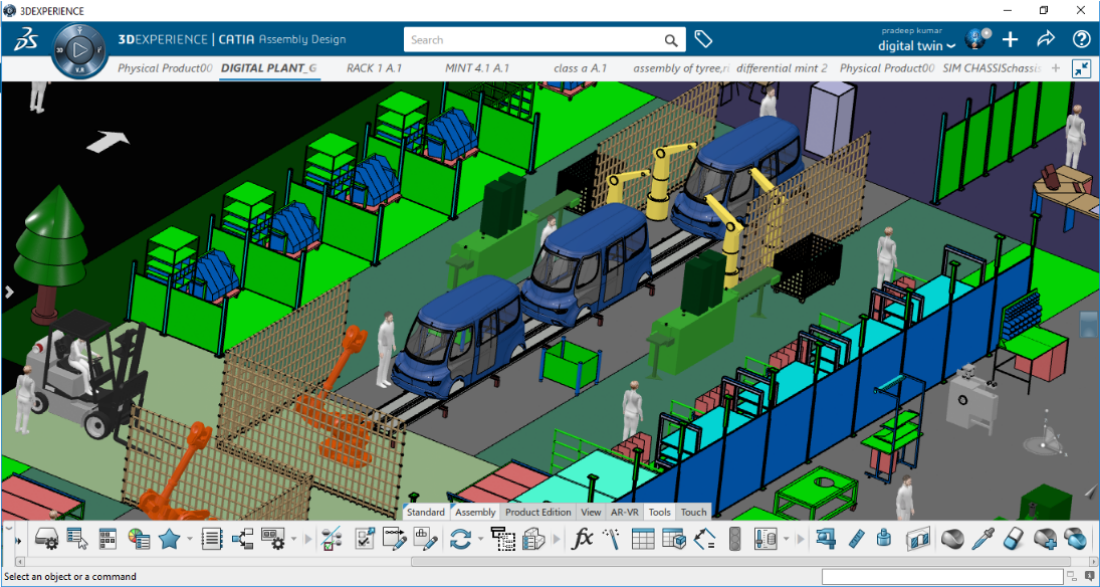Click the blue weight inertia icon
The width and height of the screenshot is (1100, 587).
pyautogui.click(x=884, y=539)
